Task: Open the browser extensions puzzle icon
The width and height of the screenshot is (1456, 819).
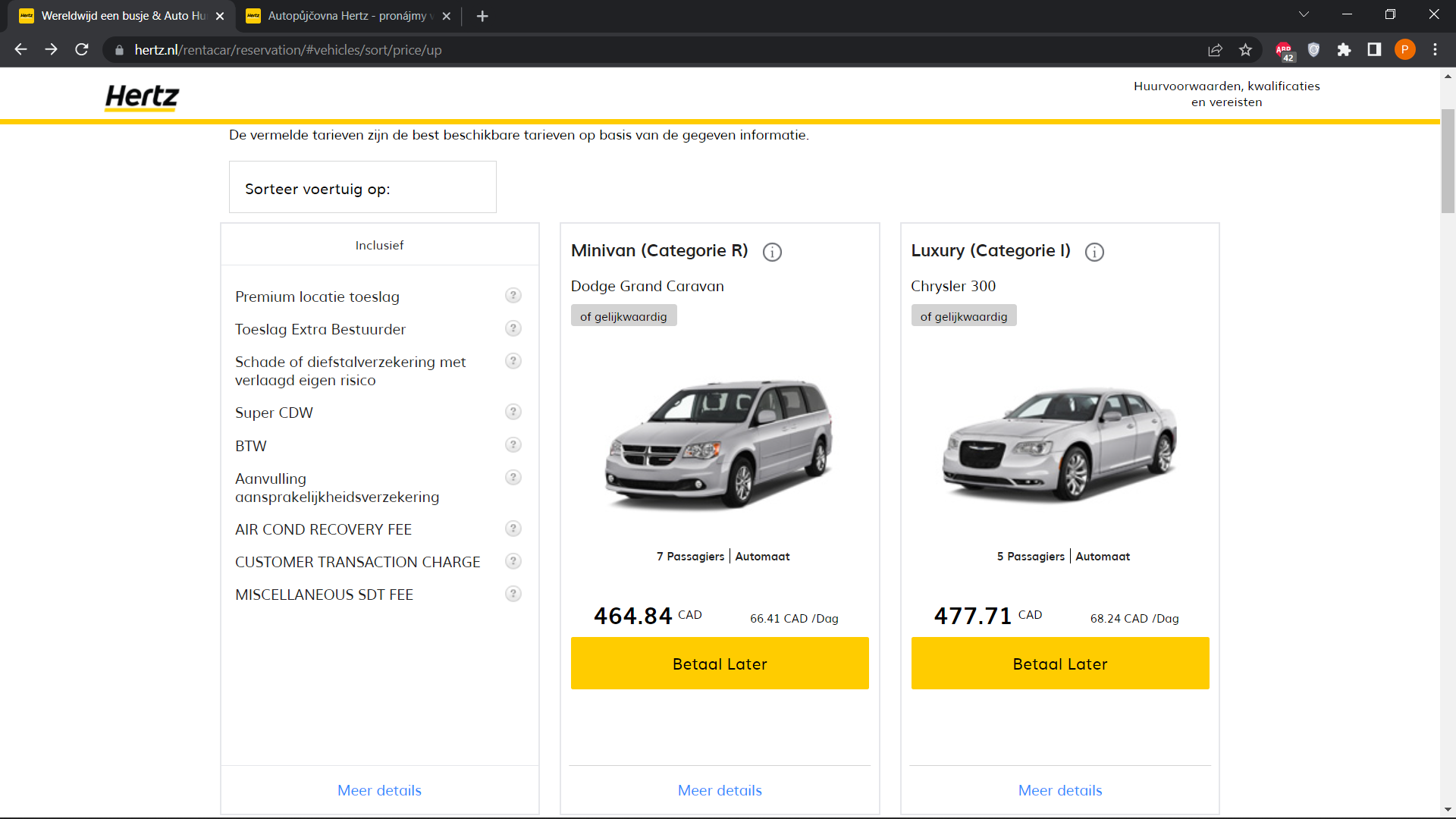Action: pyautogui.click(x=1344, y=50)
